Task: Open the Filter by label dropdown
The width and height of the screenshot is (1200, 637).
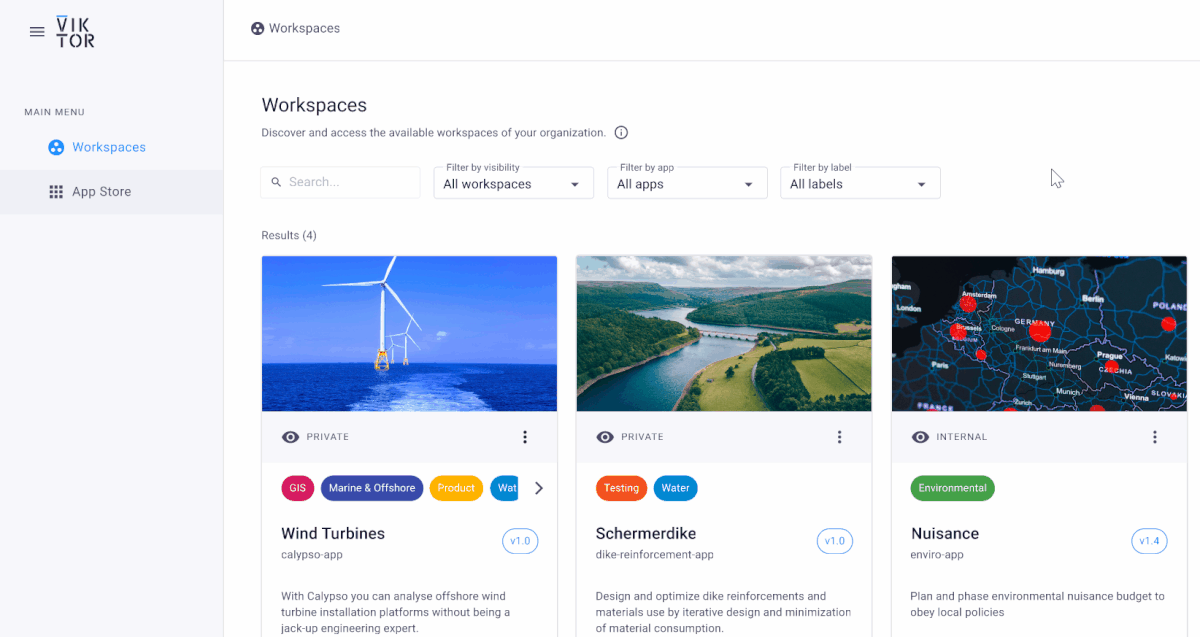Action: coord(860,183)
